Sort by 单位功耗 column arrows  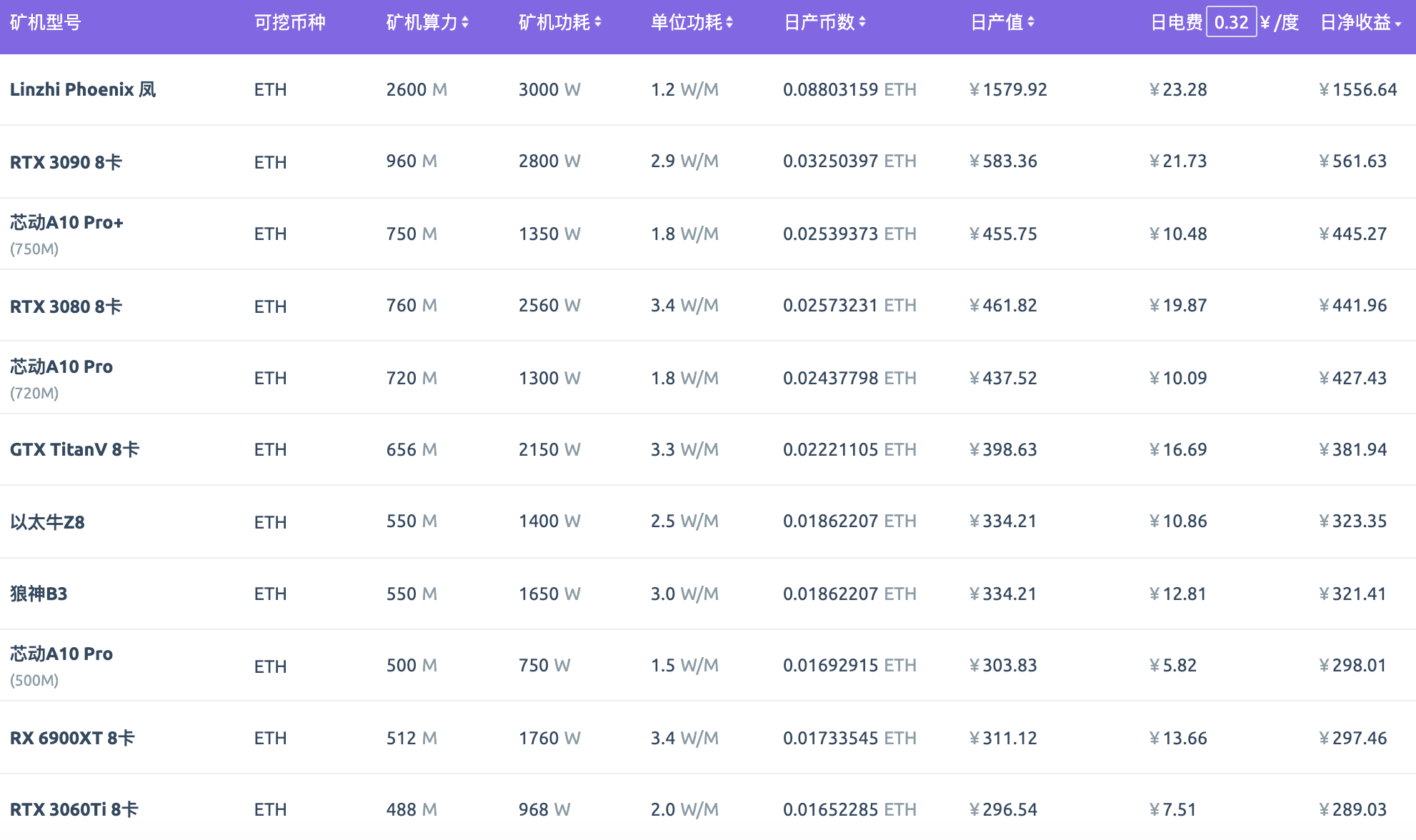(x=729, y=23)
